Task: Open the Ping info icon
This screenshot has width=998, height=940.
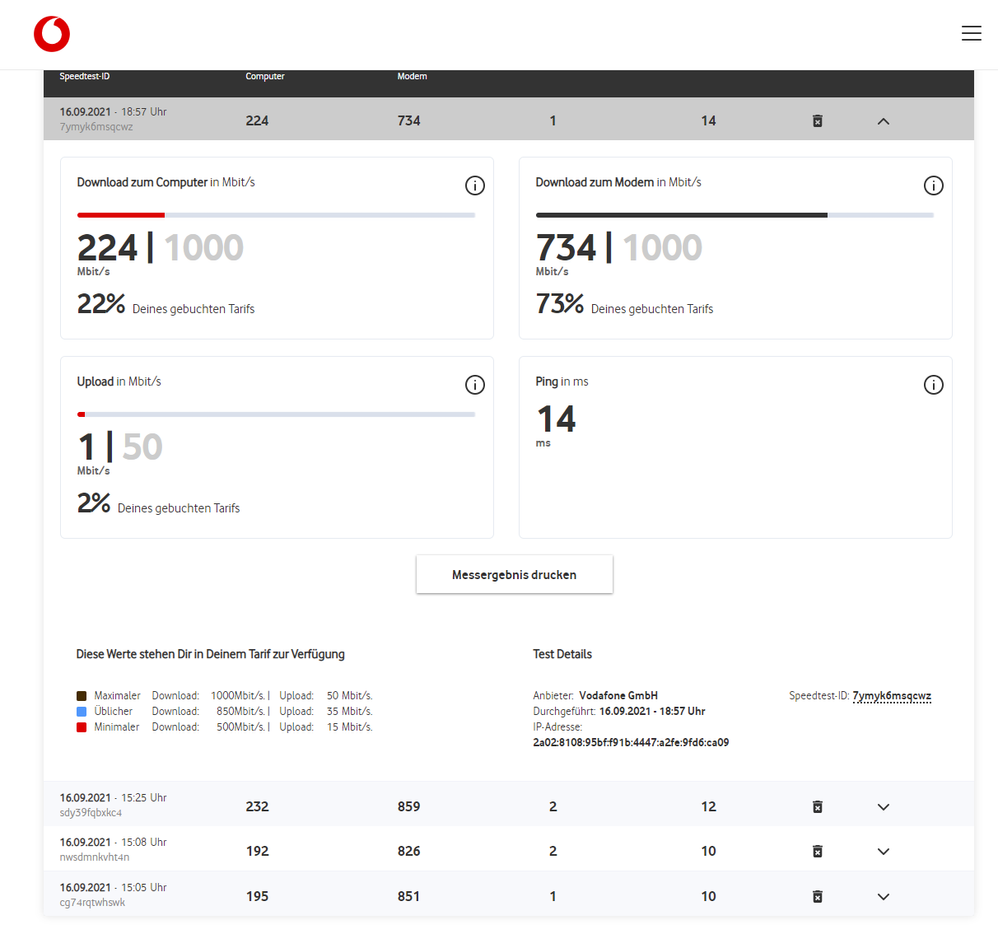Action: [933, 384]
